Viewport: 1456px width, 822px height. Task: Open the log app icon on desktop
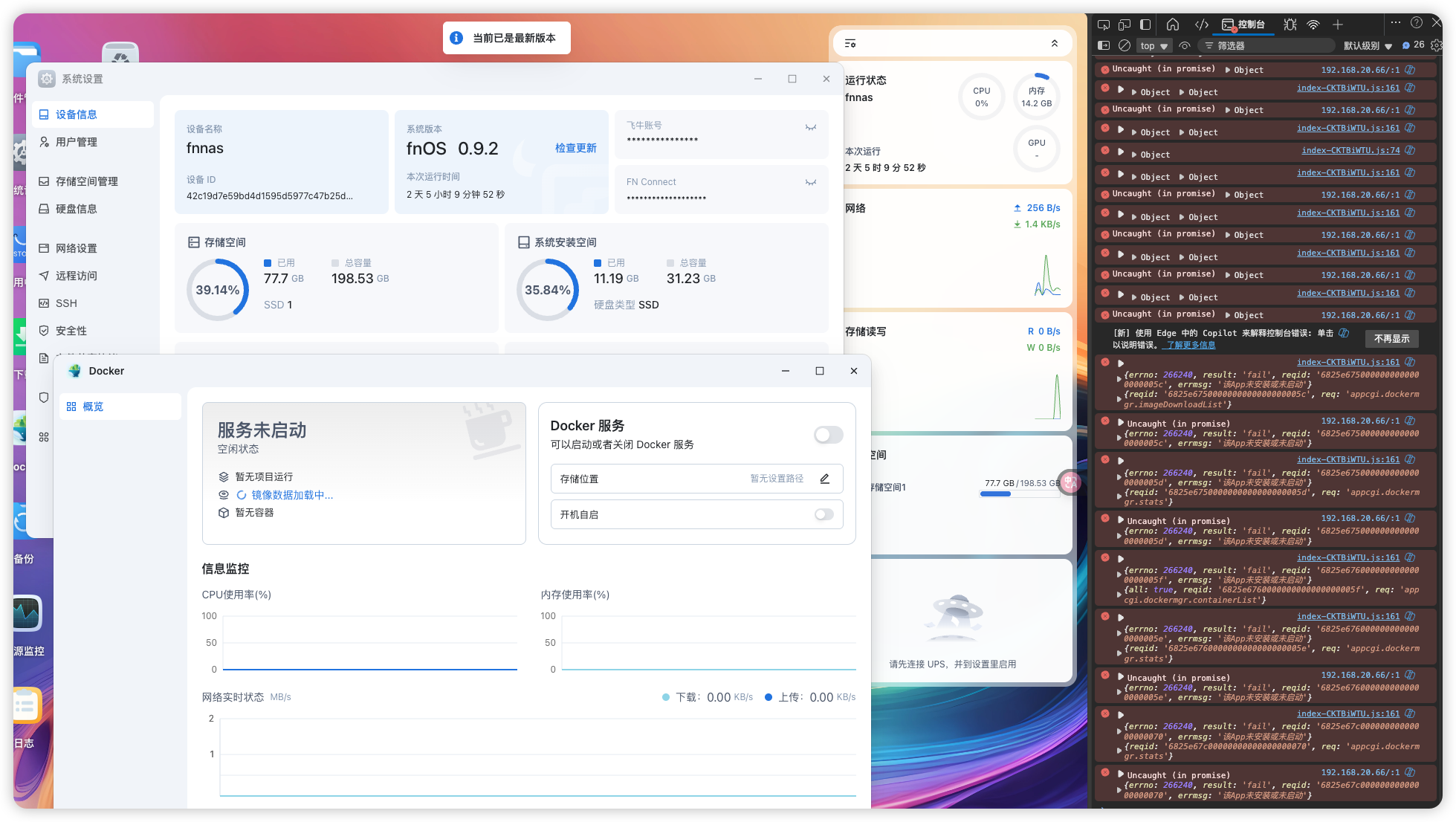pyautogui.click(x=27, y=705)
